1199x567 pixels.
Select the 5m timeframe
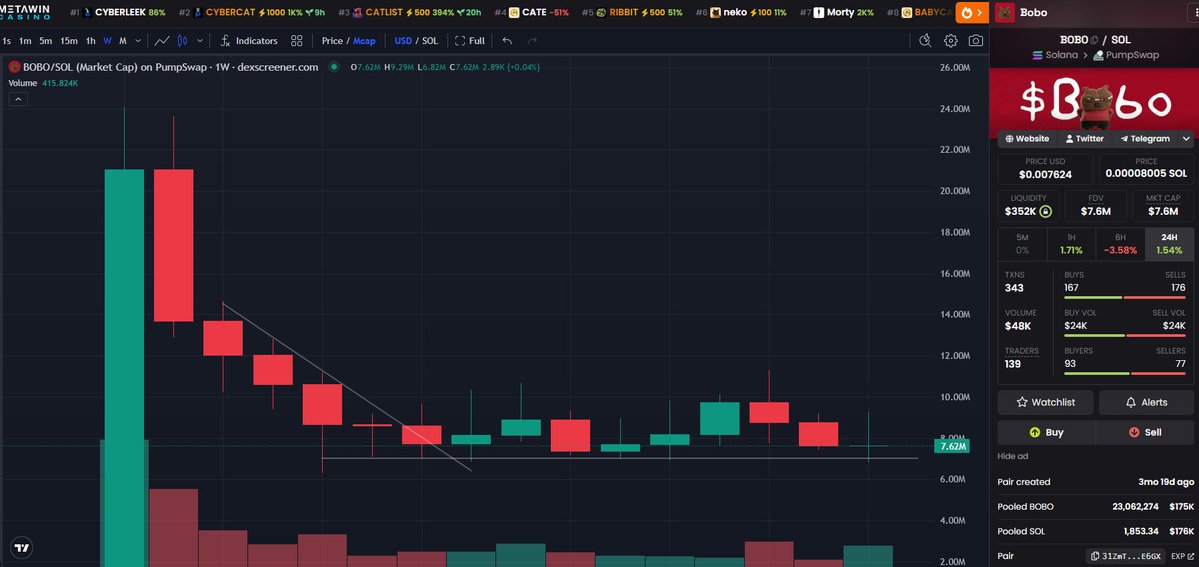pos(46,41)
